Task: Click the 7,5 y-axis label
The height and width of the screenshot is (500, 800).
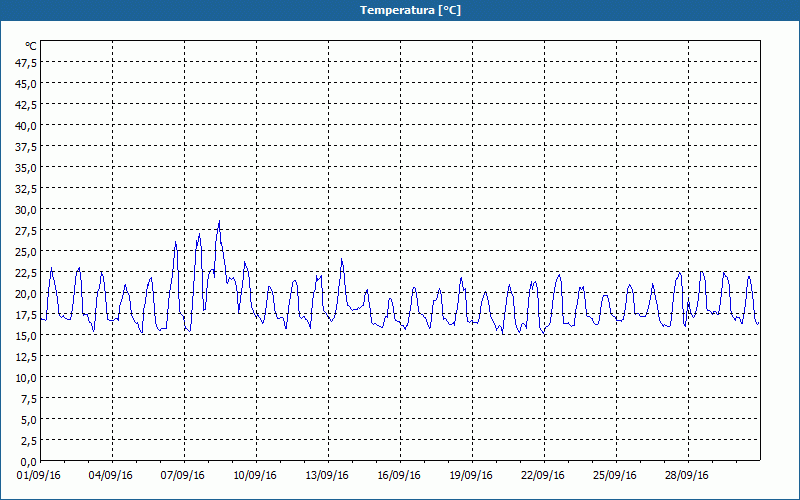Action: 29,399
